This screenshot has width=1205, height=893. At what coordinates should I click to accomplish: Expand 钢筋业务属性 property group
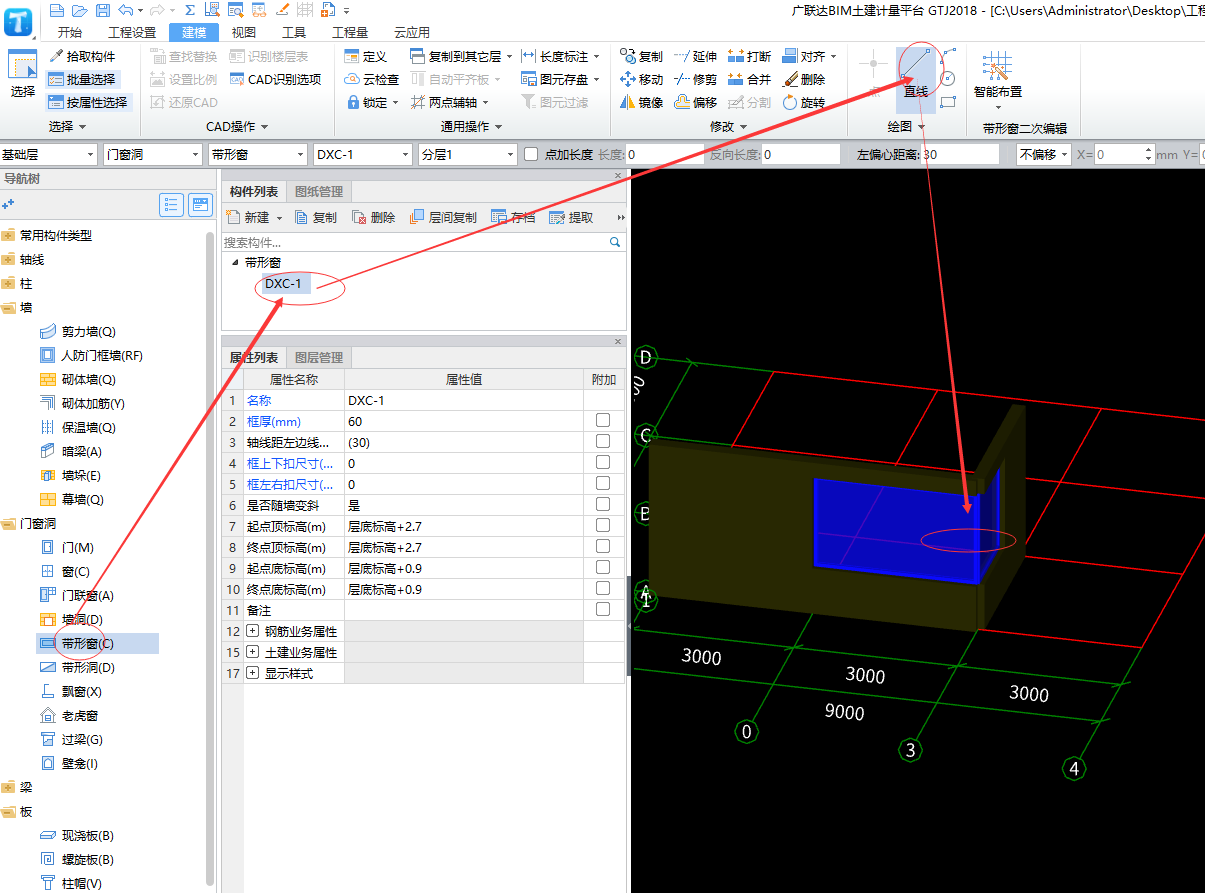tap(252, 631)
